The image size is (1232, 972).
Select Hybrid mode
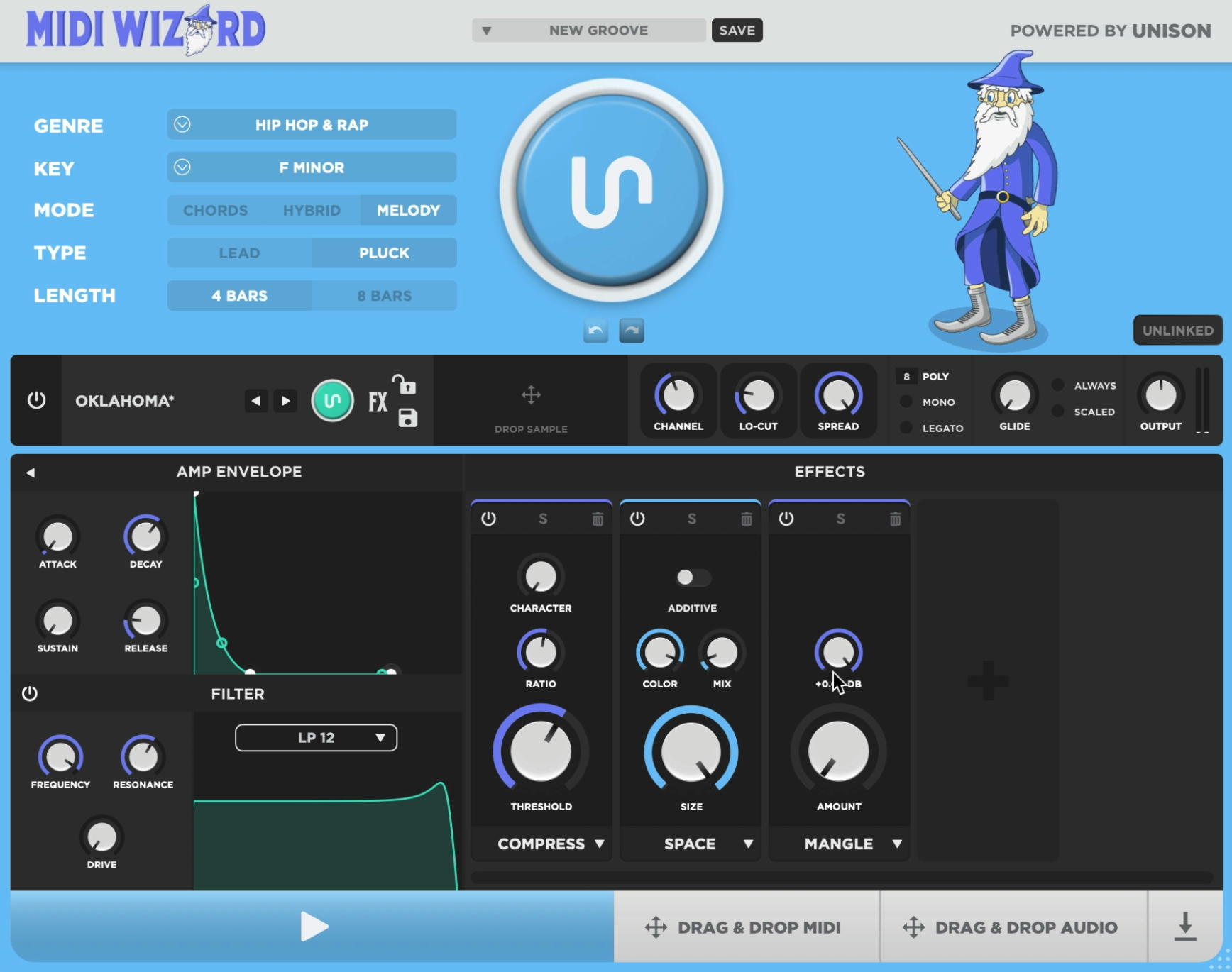point(312,211)
